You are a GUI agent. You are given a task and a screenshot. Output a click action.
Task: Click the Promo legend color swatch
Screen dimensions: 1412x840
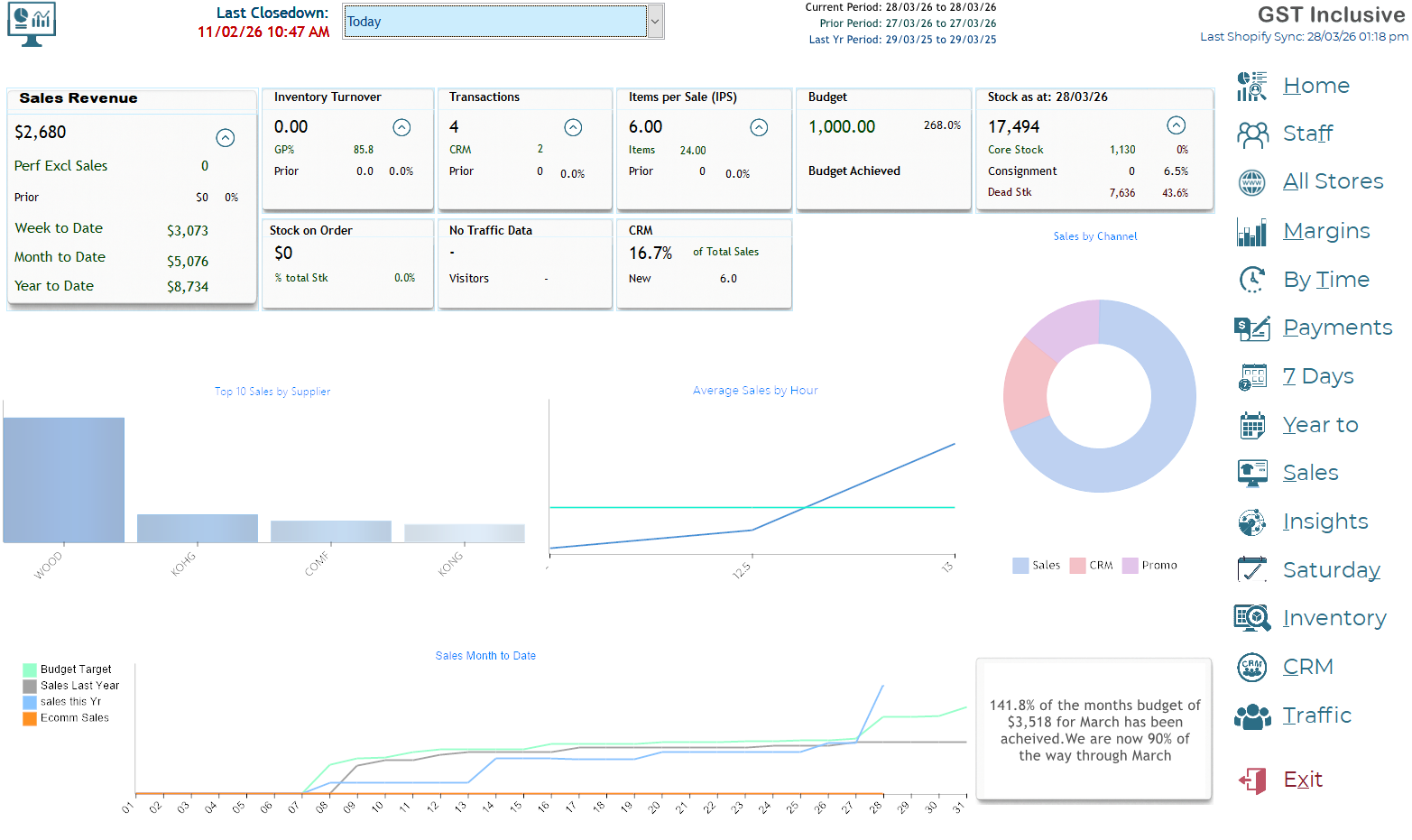tap(1130, 566)
